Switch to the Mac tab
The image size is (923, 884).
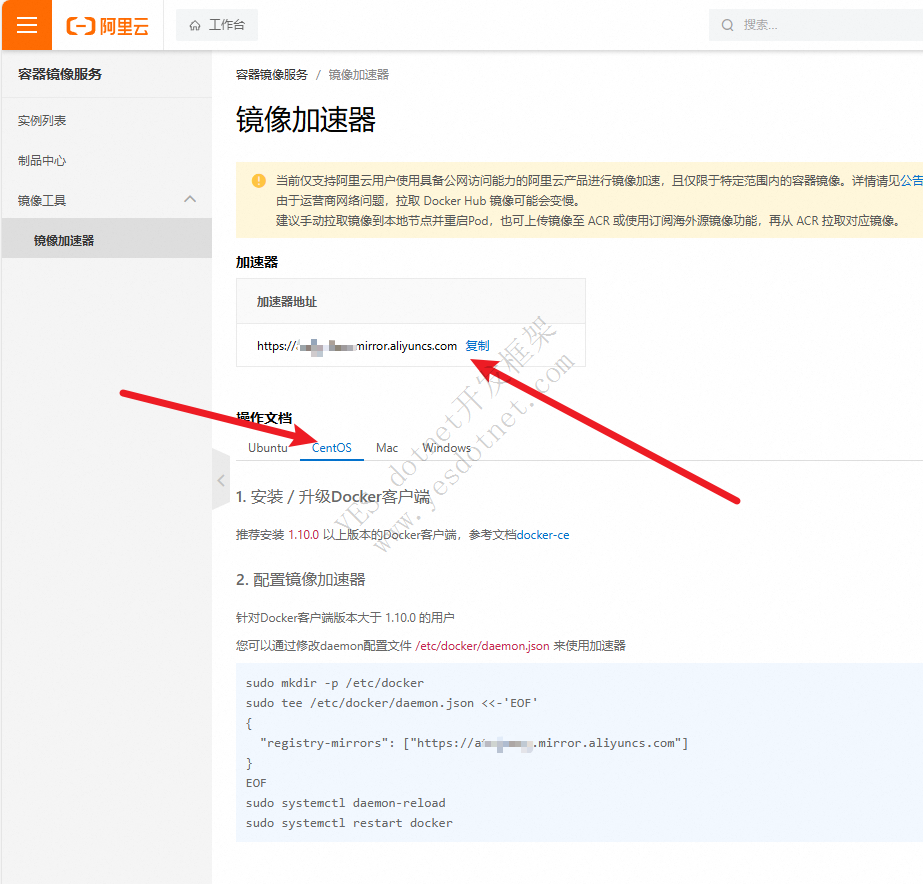387,448
